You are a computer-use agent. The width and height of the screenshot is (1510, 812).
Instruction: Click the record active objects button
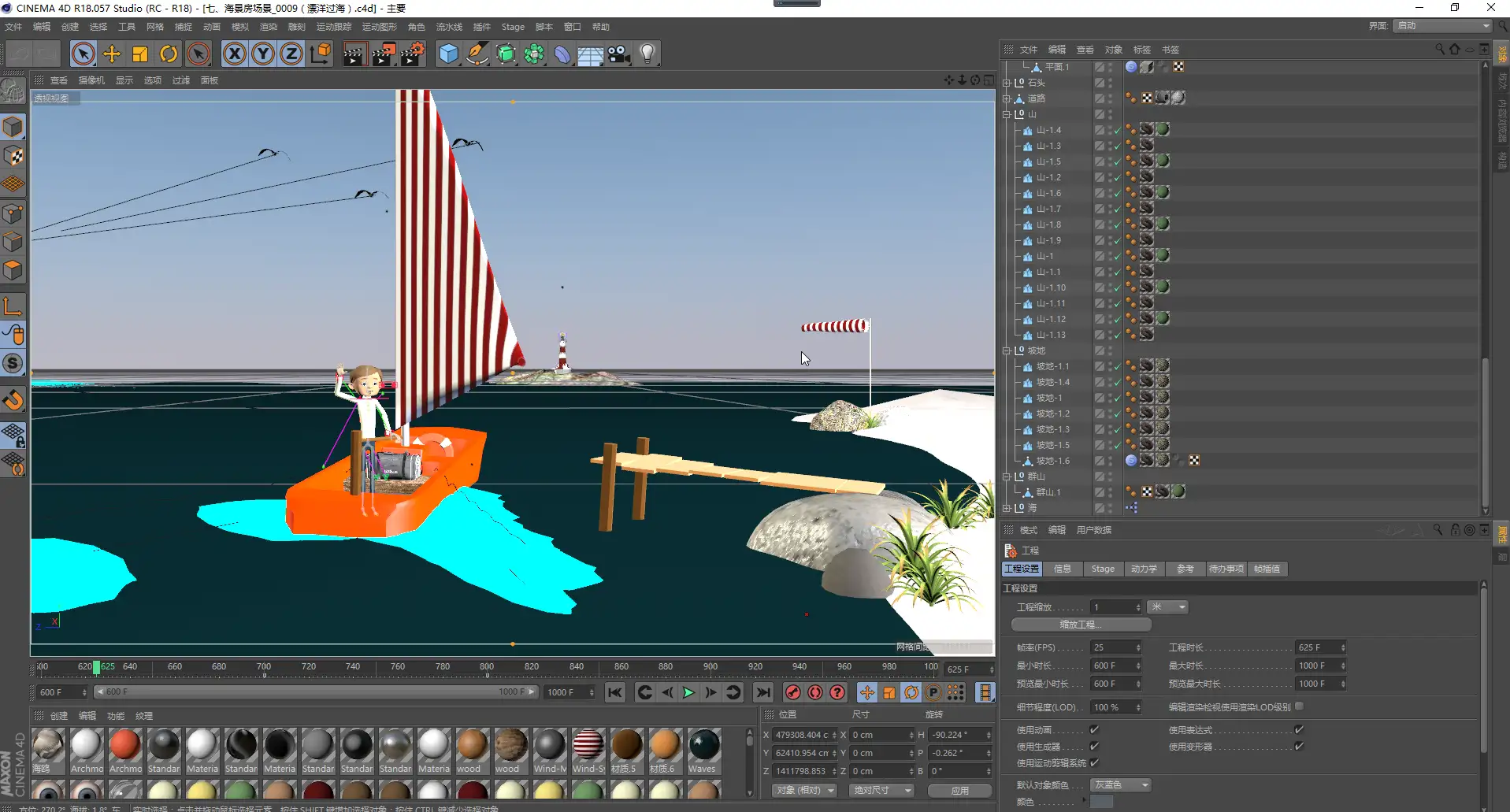[793, 692]
